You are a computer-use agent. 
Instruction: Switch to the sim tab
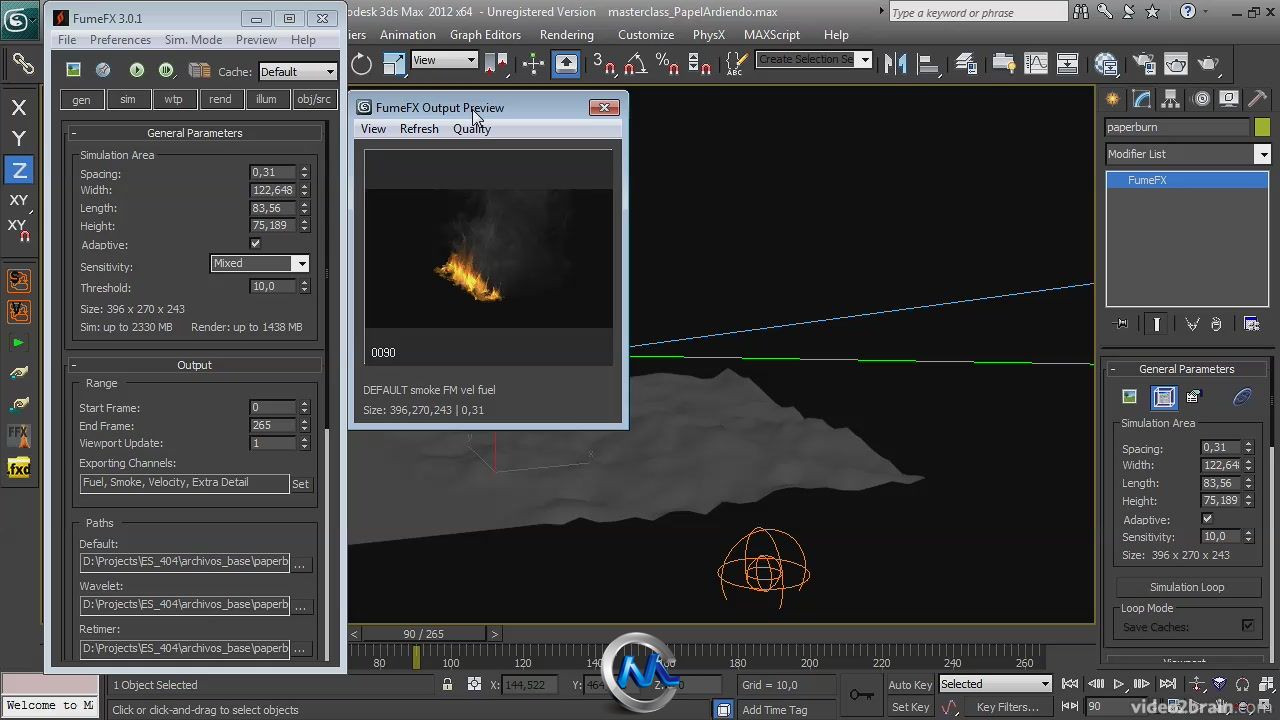click(128, 100)
